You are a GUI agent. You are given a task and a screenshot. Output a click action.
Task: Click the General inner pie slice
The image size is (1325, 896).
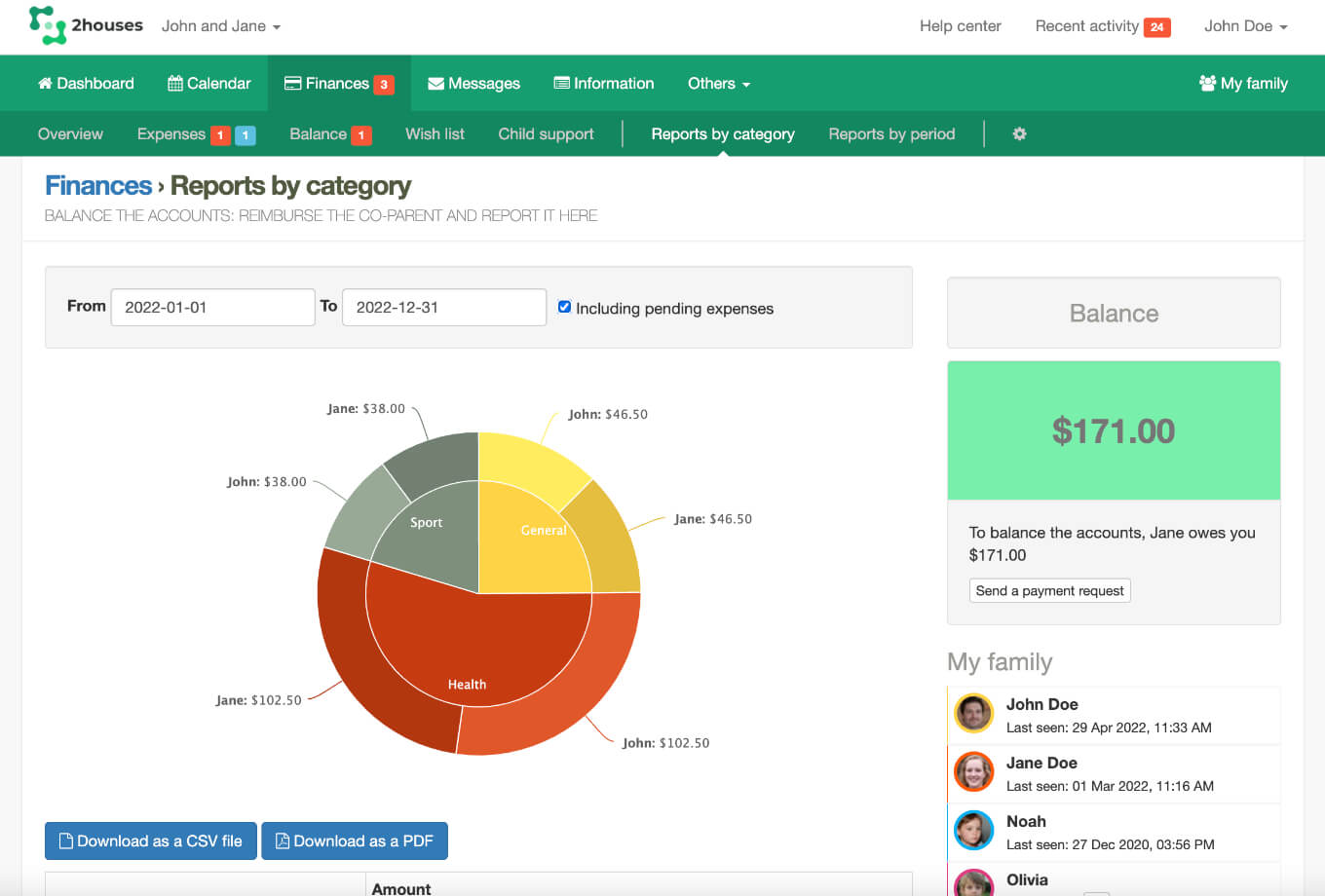526,545
